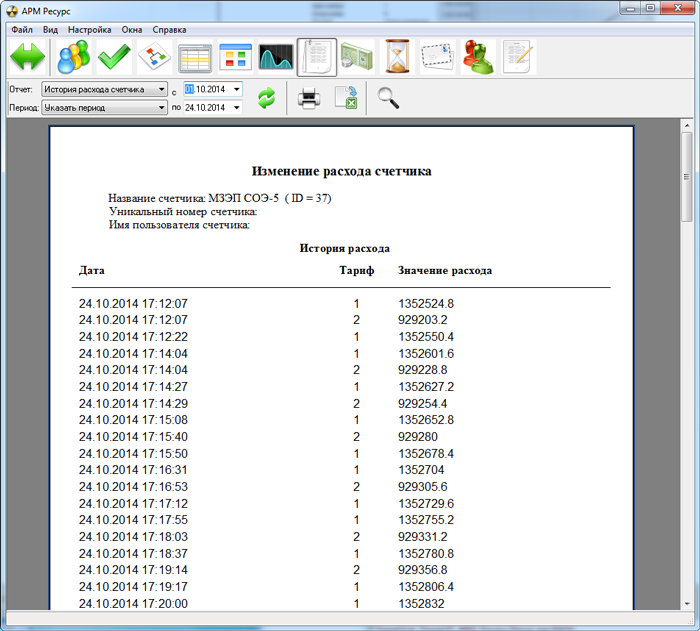Click the value 929331.2
Viewport: 700px width, 631px height.
pos(422,537)
